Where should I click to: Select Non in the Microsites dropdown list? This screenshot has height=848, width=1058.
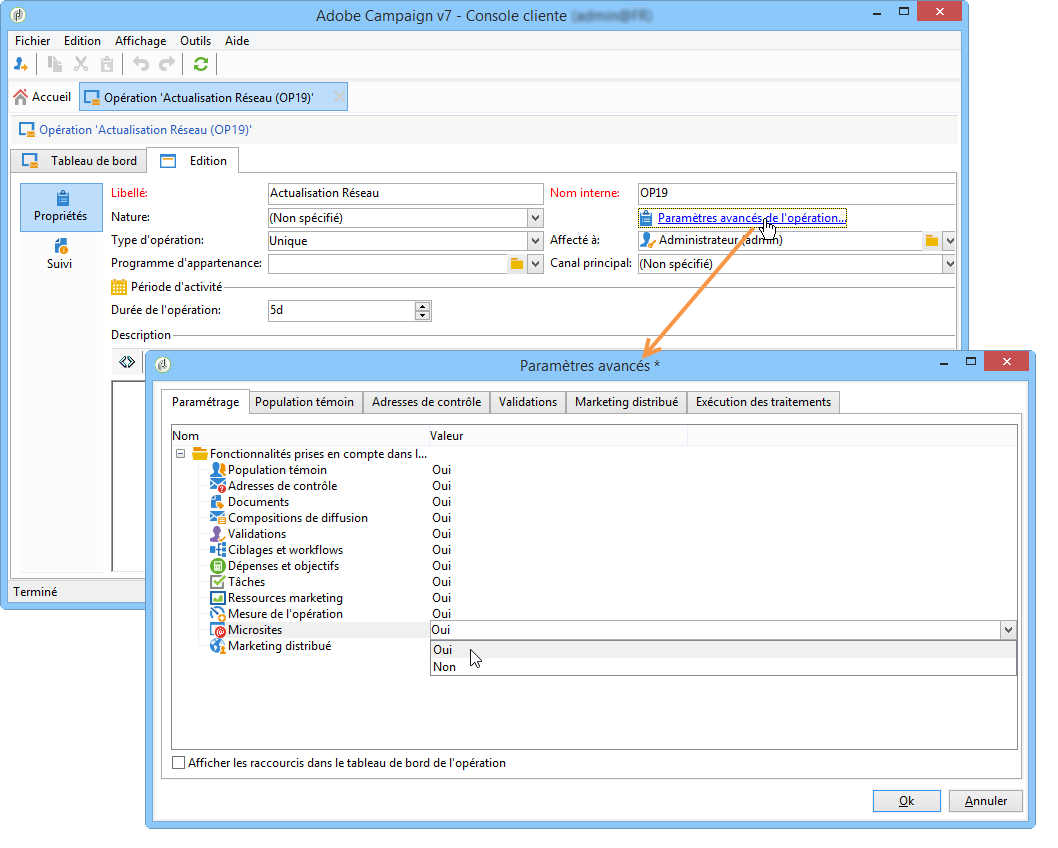click(723, 667)
